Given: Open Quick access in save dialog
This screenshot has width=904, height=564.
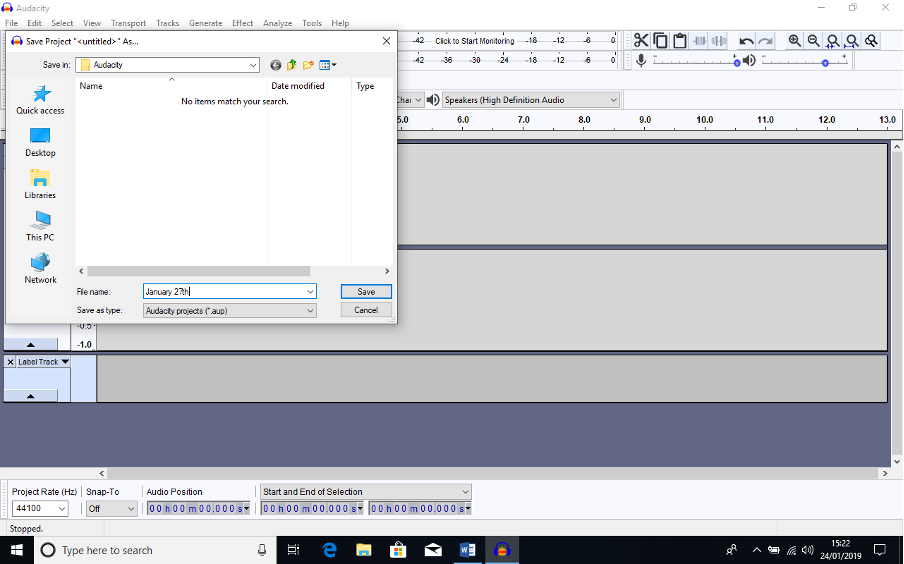Looking at the screenshot, I should (x=40, y=100).
